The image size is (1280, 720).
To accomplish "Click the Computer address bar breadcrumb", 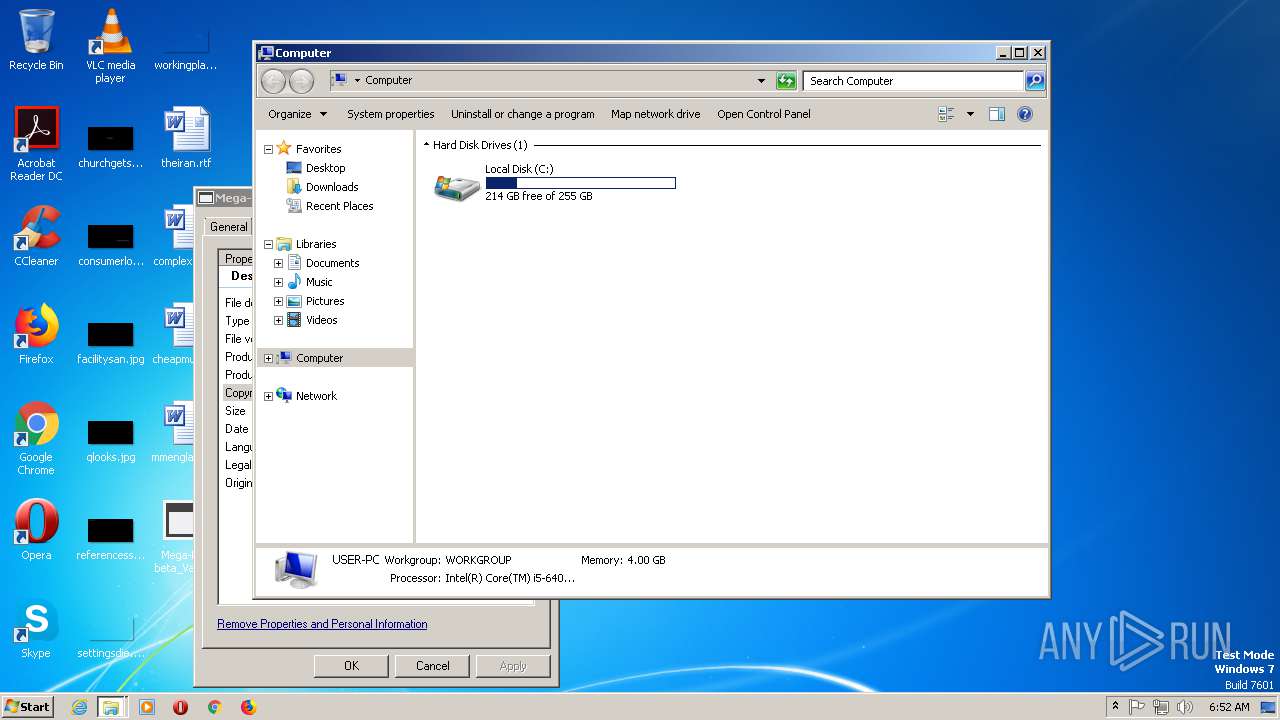I will 388,80.
